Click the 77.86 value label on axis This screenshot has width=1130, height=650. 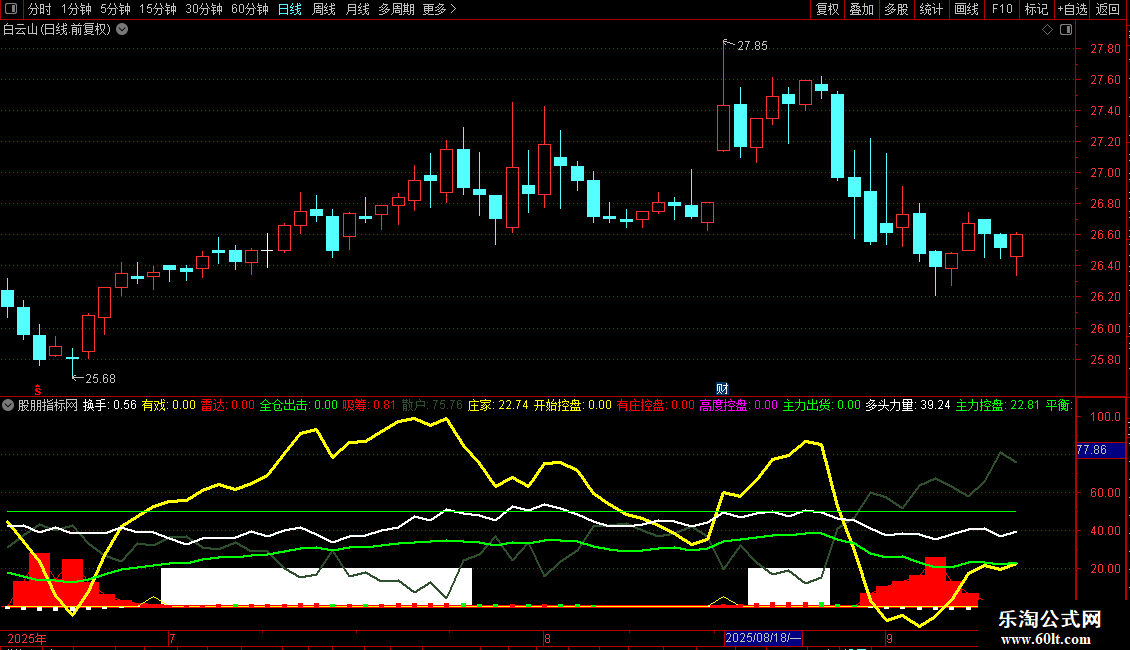[x=1100, y=450]
